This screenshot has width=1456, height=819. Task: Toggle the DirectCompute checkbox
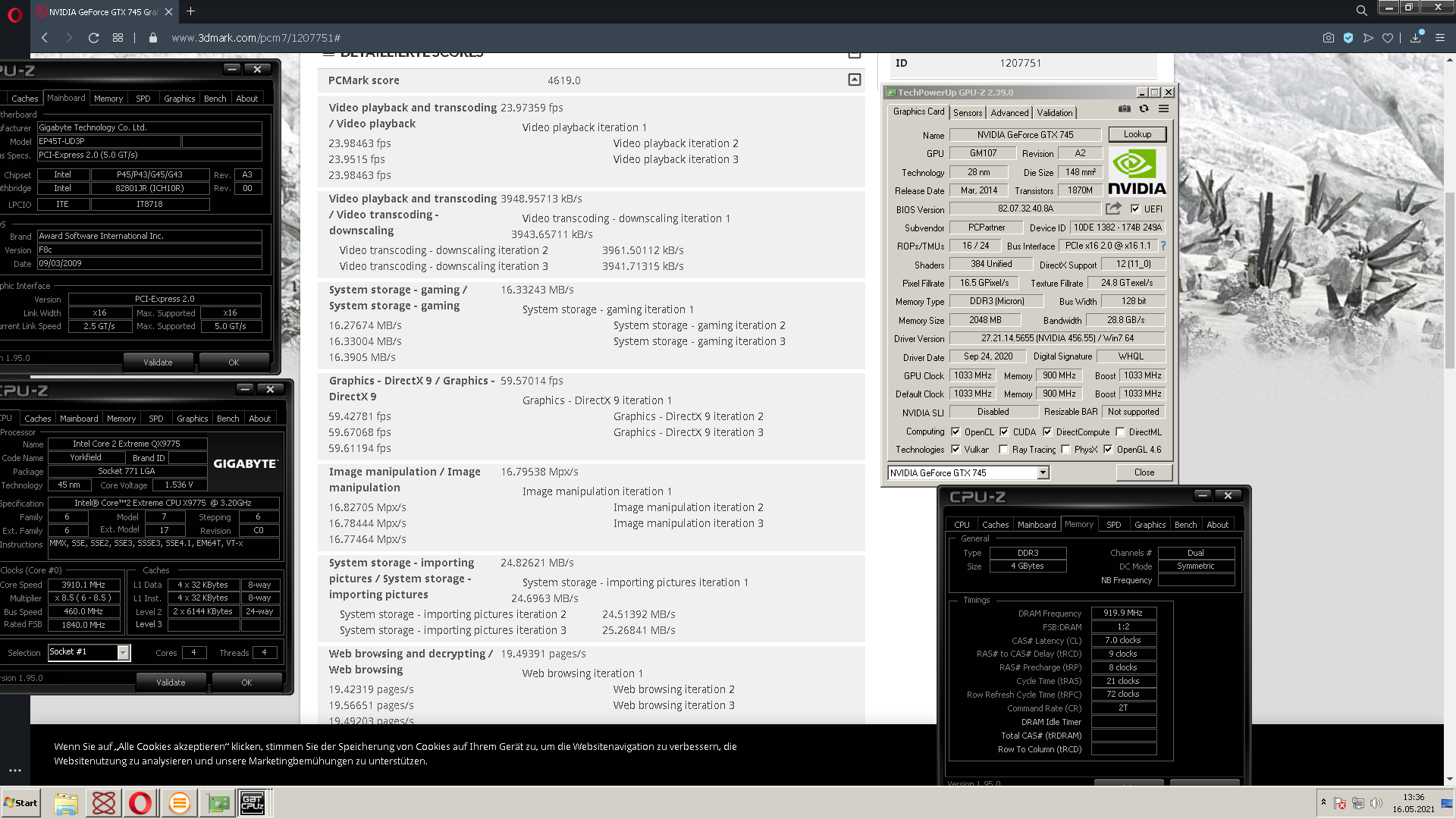tap(1047, 431)
